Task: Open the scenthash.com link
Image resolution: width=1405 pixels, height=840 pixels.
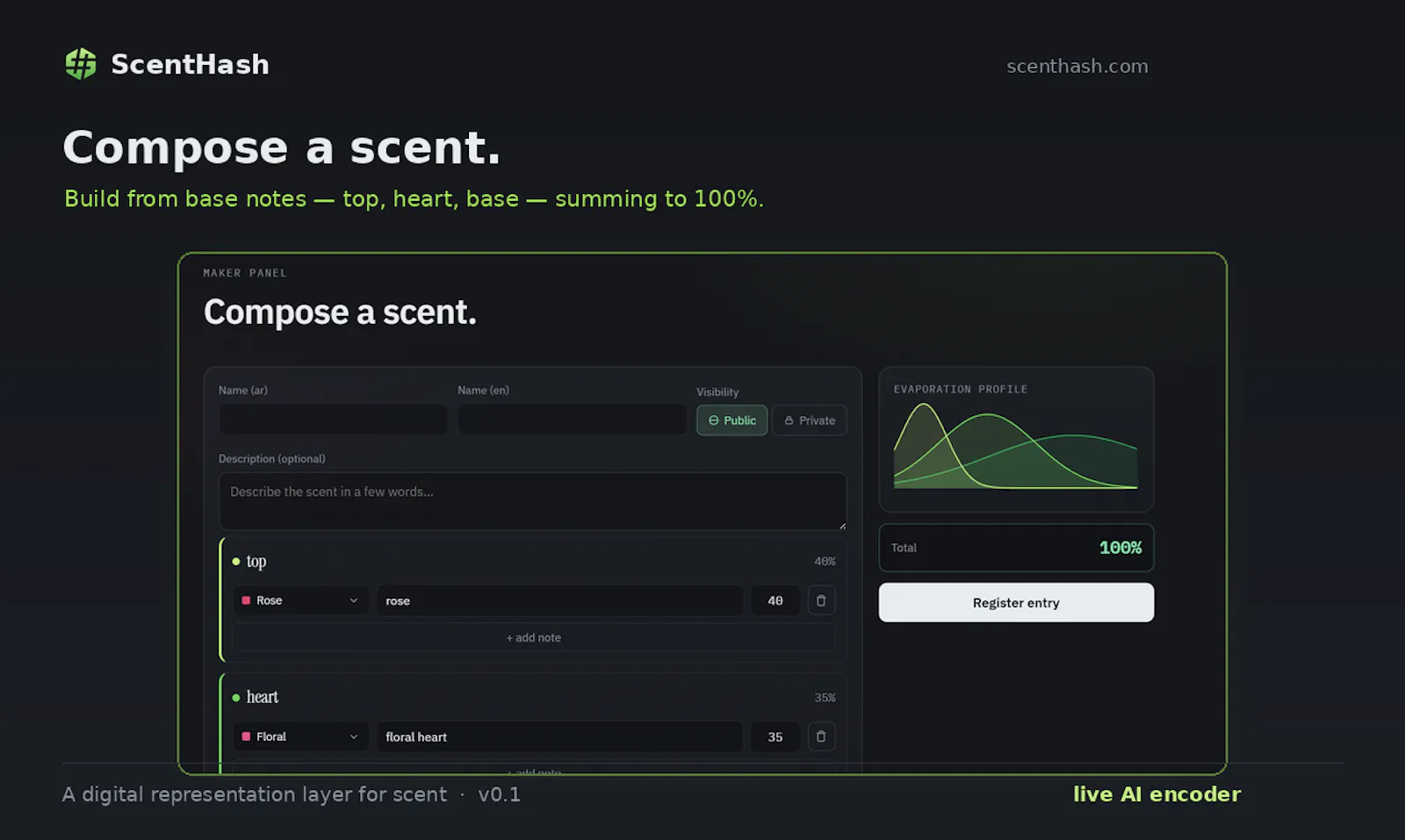Action: 1077,66
